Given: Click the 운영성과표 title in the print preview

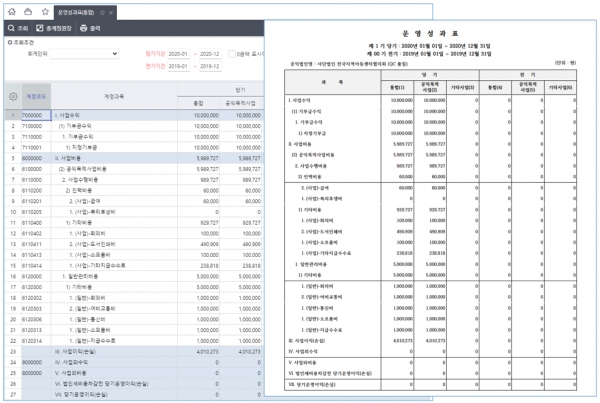Looking at the screenshot, I should 430,33.
